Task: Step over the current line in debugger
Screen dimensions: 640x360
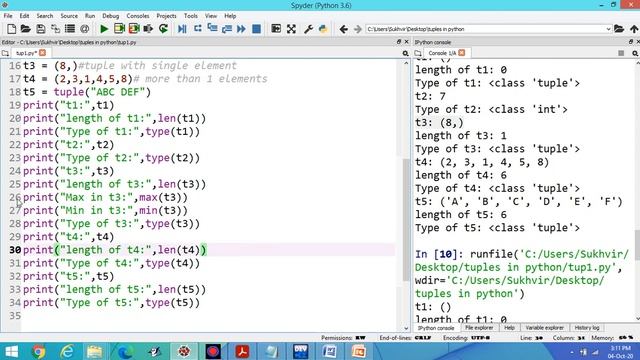Action: 198,29
